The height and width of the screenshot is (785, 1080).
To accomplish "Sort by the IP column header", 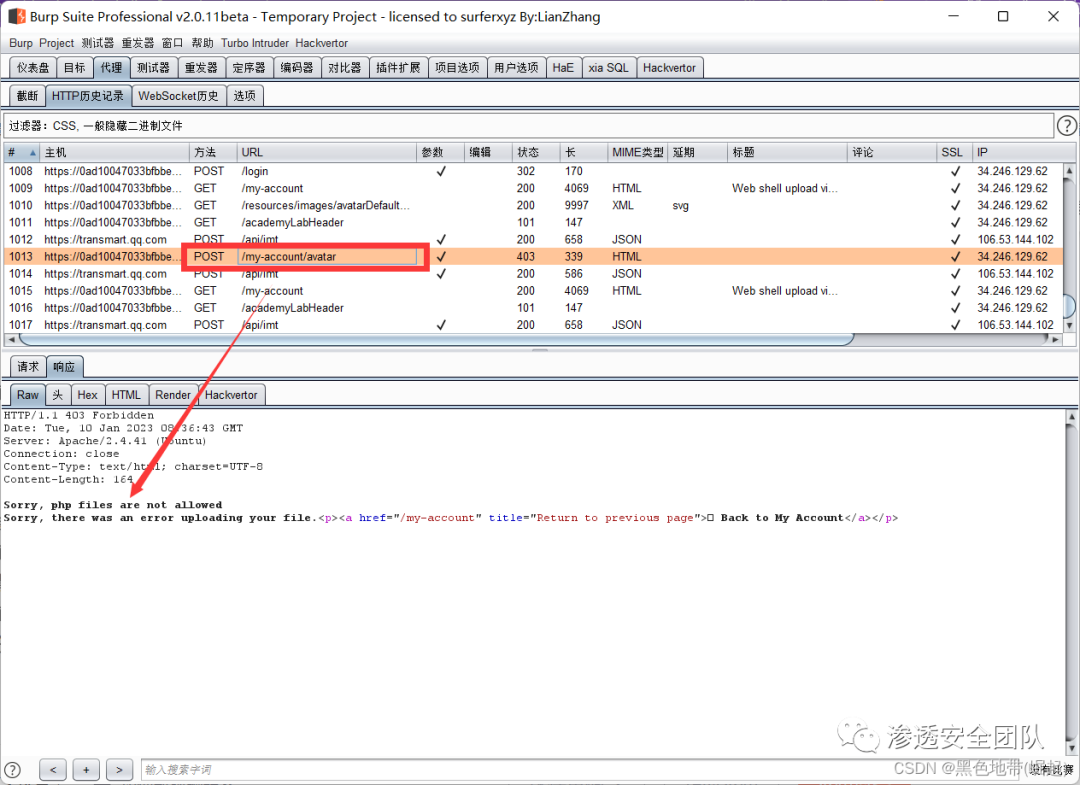I will point(1017,153).
